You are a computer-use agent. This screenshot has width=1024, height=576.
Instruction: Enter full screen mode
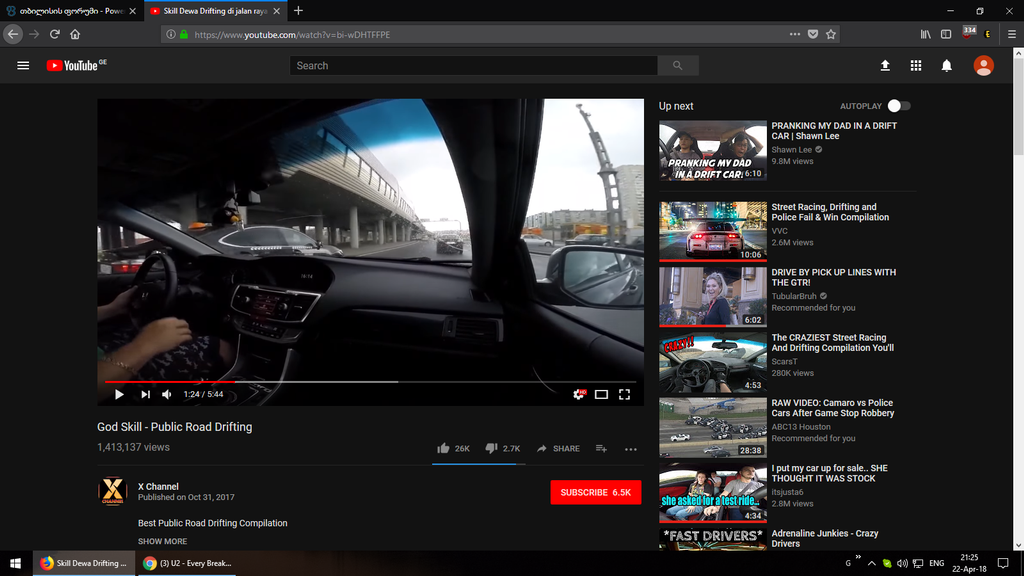click(624, 394)
